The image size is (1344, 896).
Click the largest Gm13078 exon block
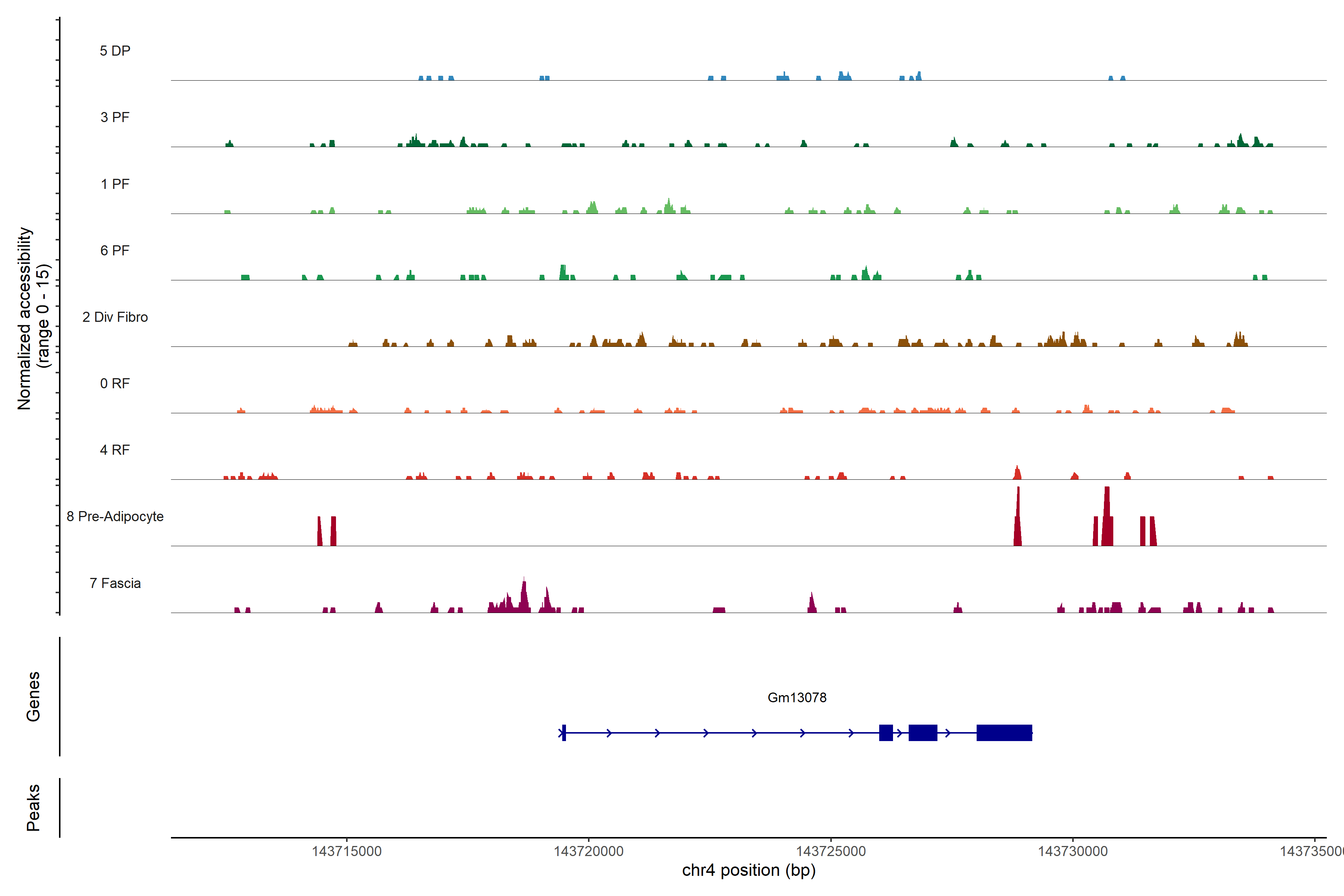click(x=1004, y=732)
